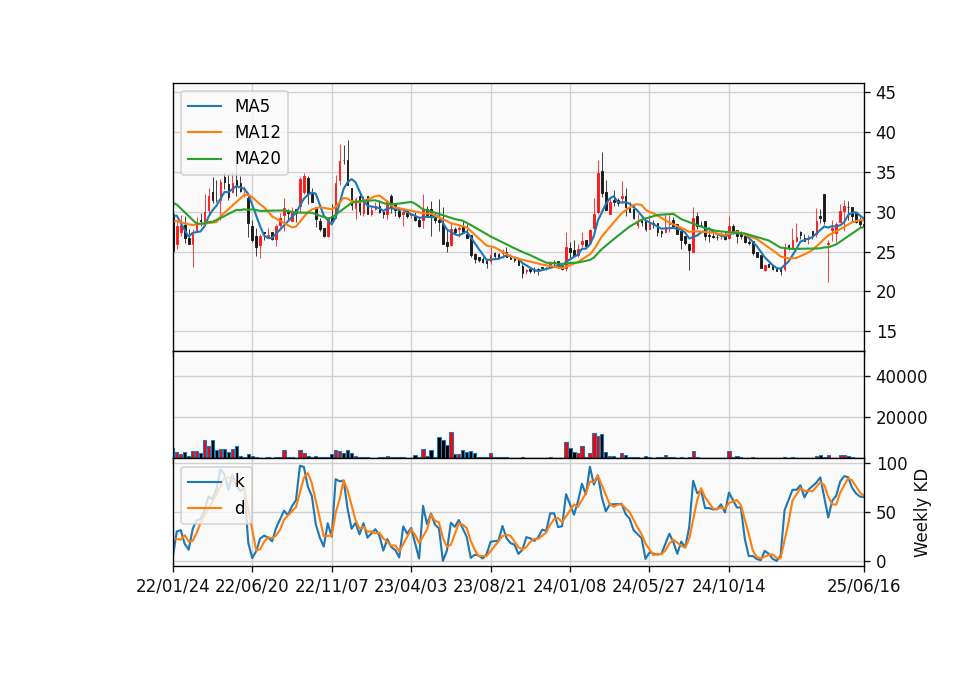The image size is (960, 690).
Task: Click the k legend label in KD panel
Action: (239, 481)
